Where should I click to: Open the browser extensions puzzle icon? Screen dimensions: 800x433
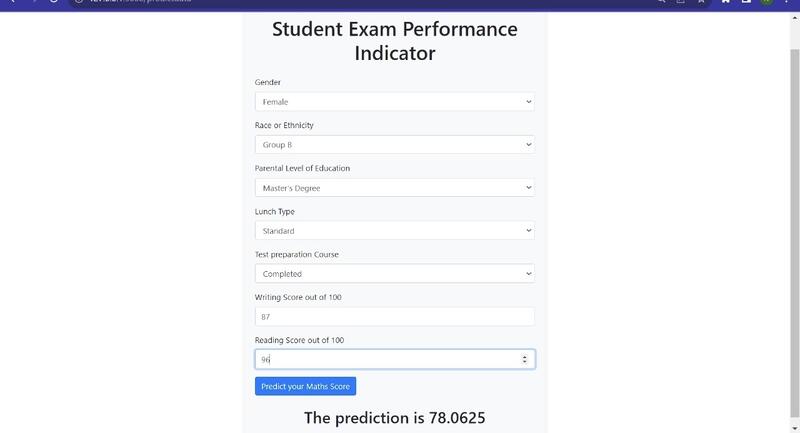coord(725,2)
